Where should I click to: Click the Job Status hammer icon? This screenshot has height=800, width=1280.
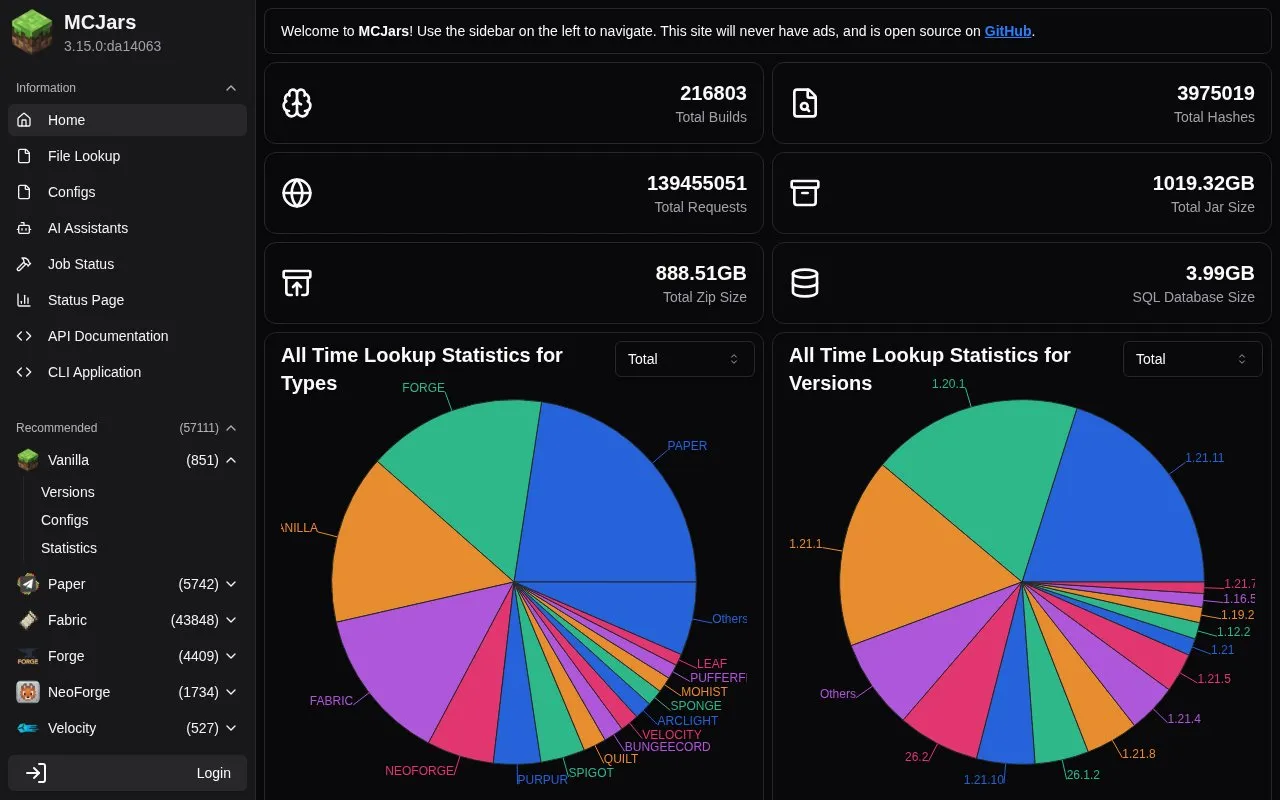point(25,264)
